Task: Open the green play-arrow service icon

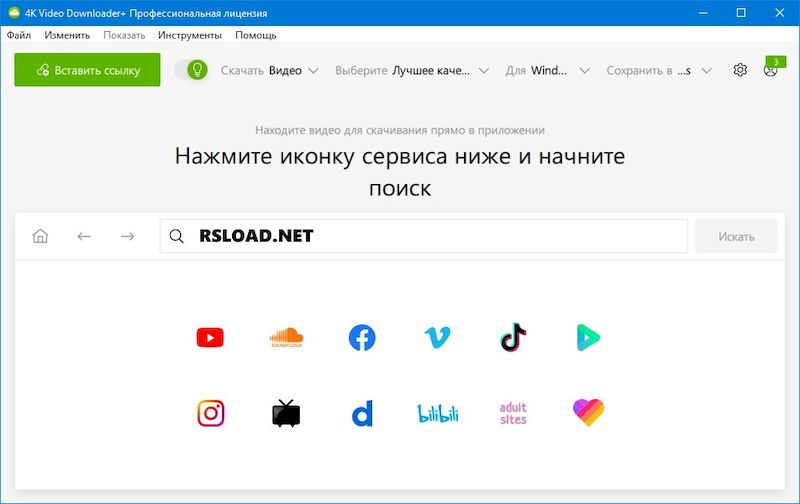Action: tap(588, 338)
